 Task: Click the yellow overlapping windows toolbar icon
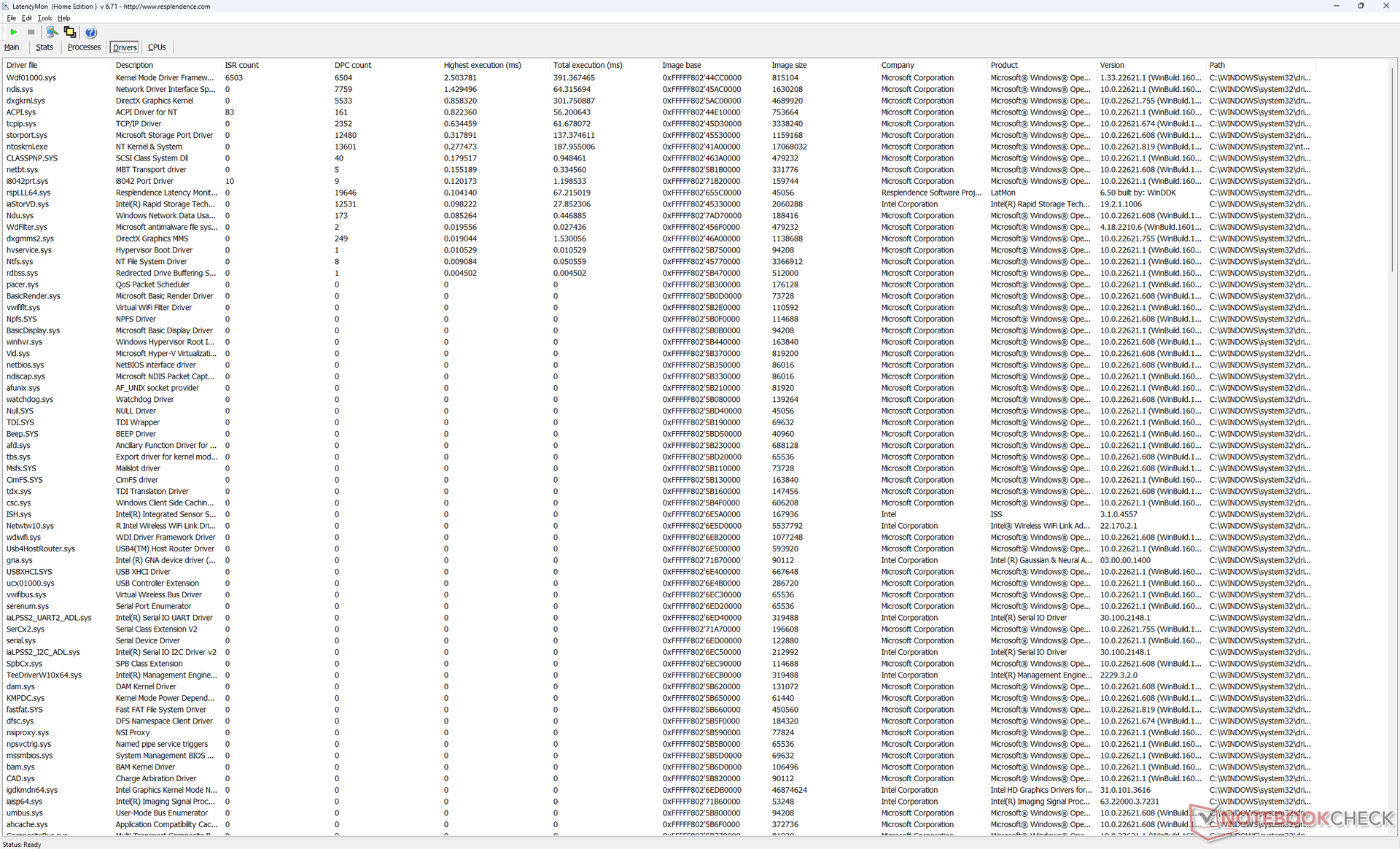tap(70, 32)
